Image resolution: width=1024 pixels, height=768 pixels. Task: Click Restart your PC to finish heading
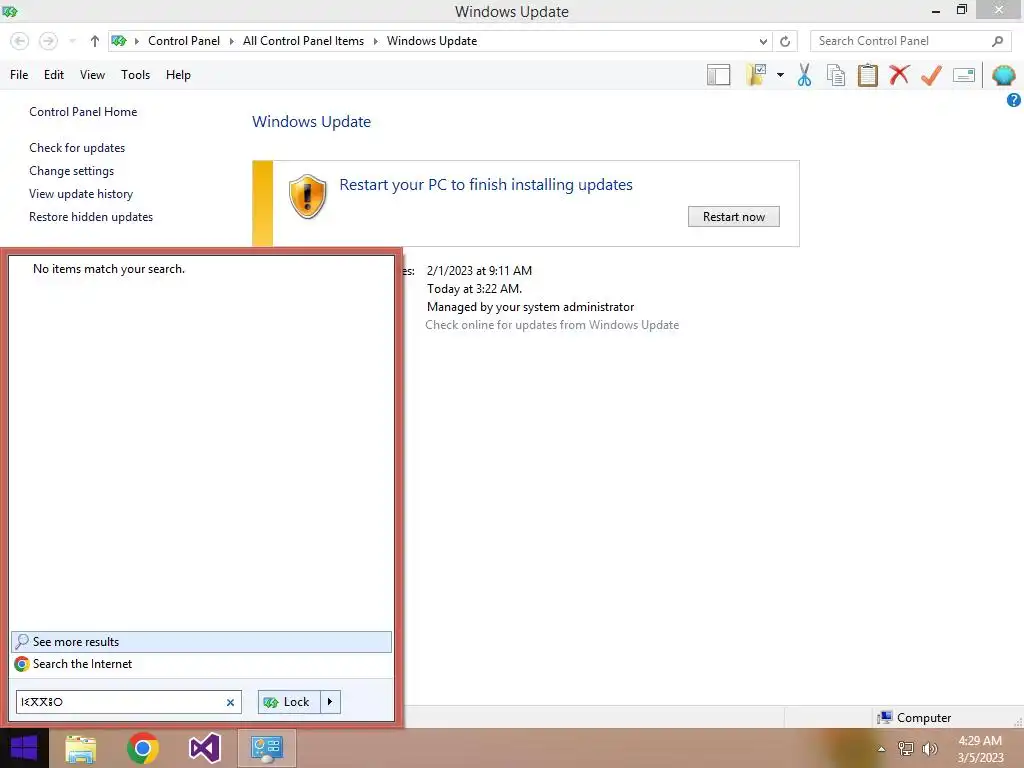pos(486,185)
